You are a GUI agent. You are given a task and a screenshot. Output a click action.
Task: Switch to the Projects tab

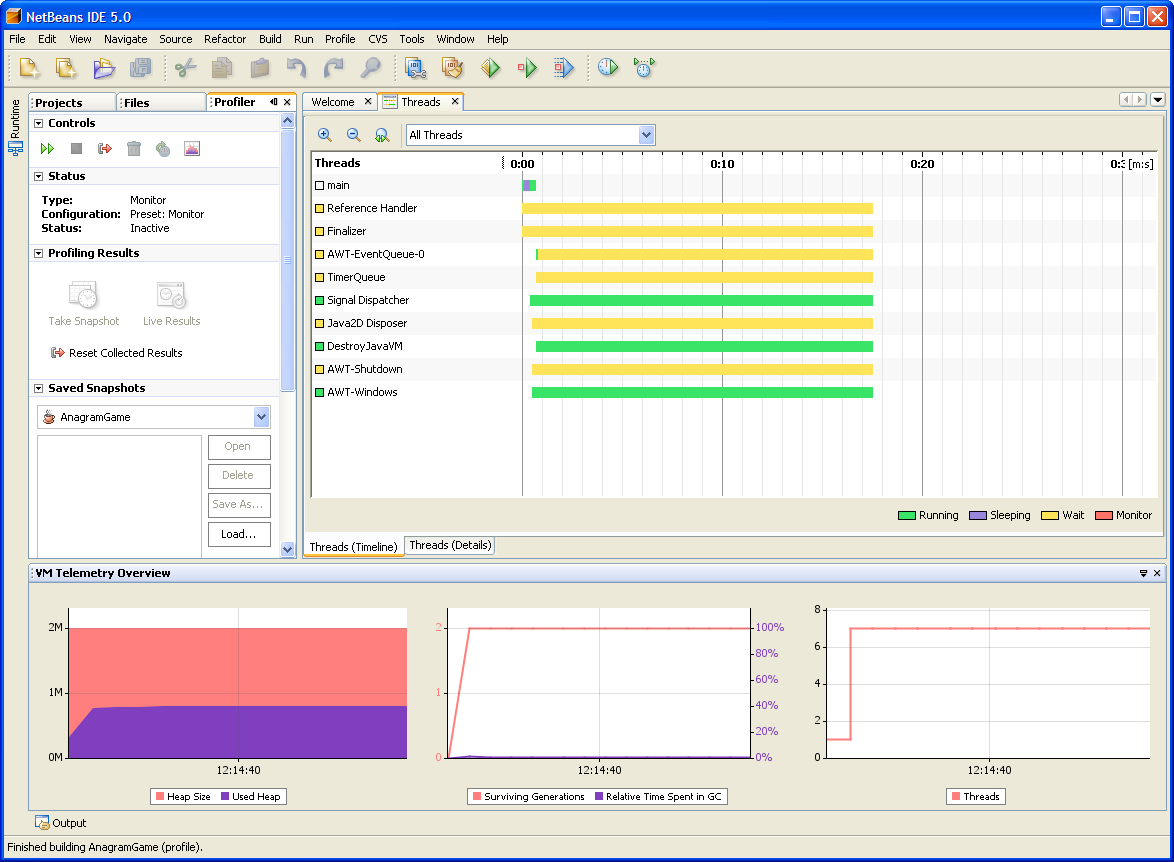click(73, 103)
